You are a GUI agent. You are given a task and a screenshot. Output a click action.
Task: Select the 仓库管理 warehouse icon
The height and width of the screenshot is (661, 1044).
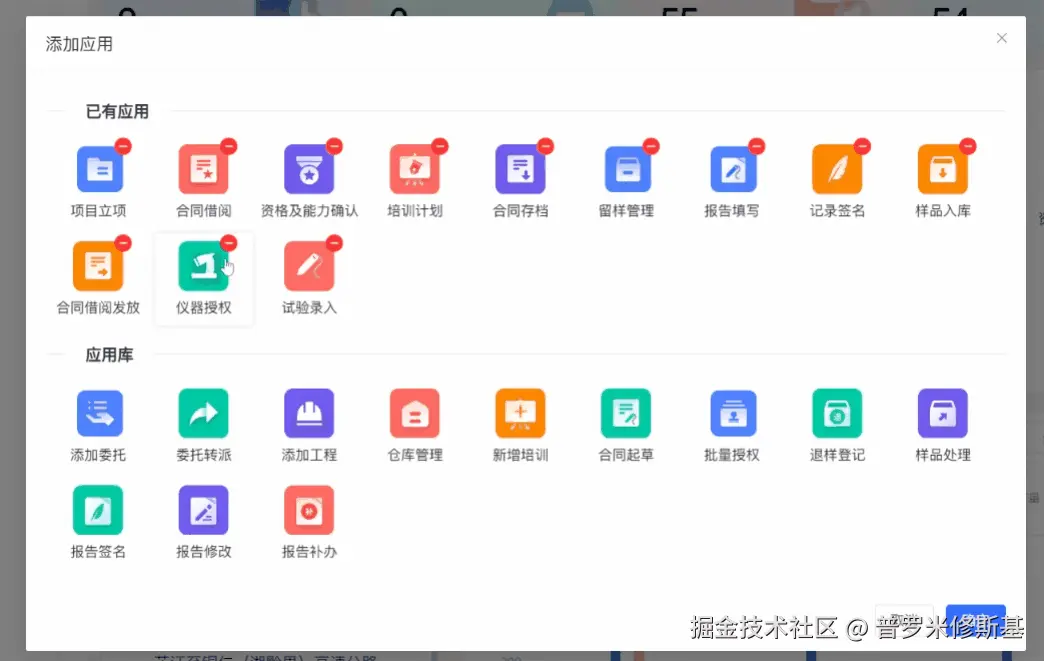coord(414,412)
